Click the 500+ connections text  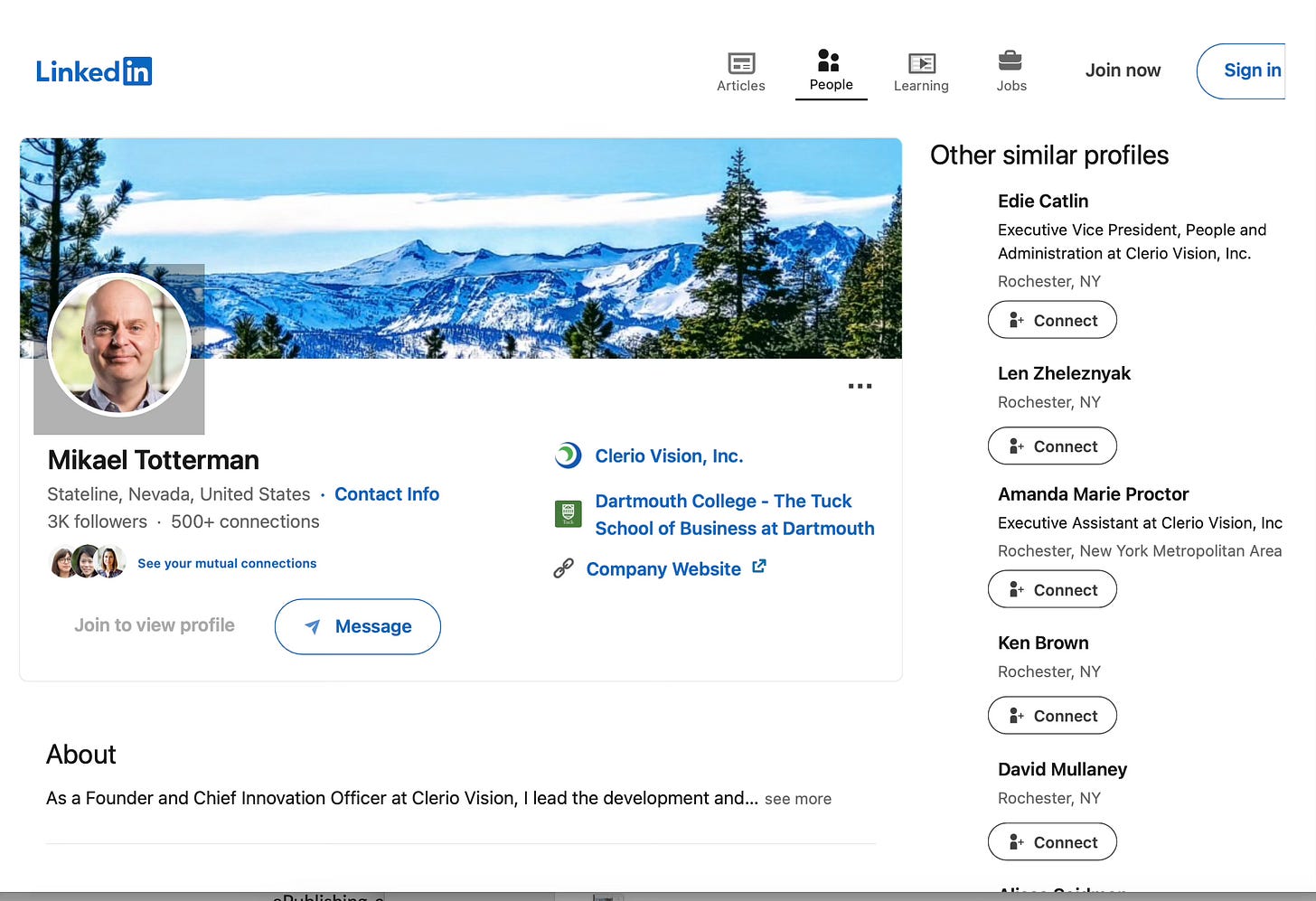coord(245,521)
